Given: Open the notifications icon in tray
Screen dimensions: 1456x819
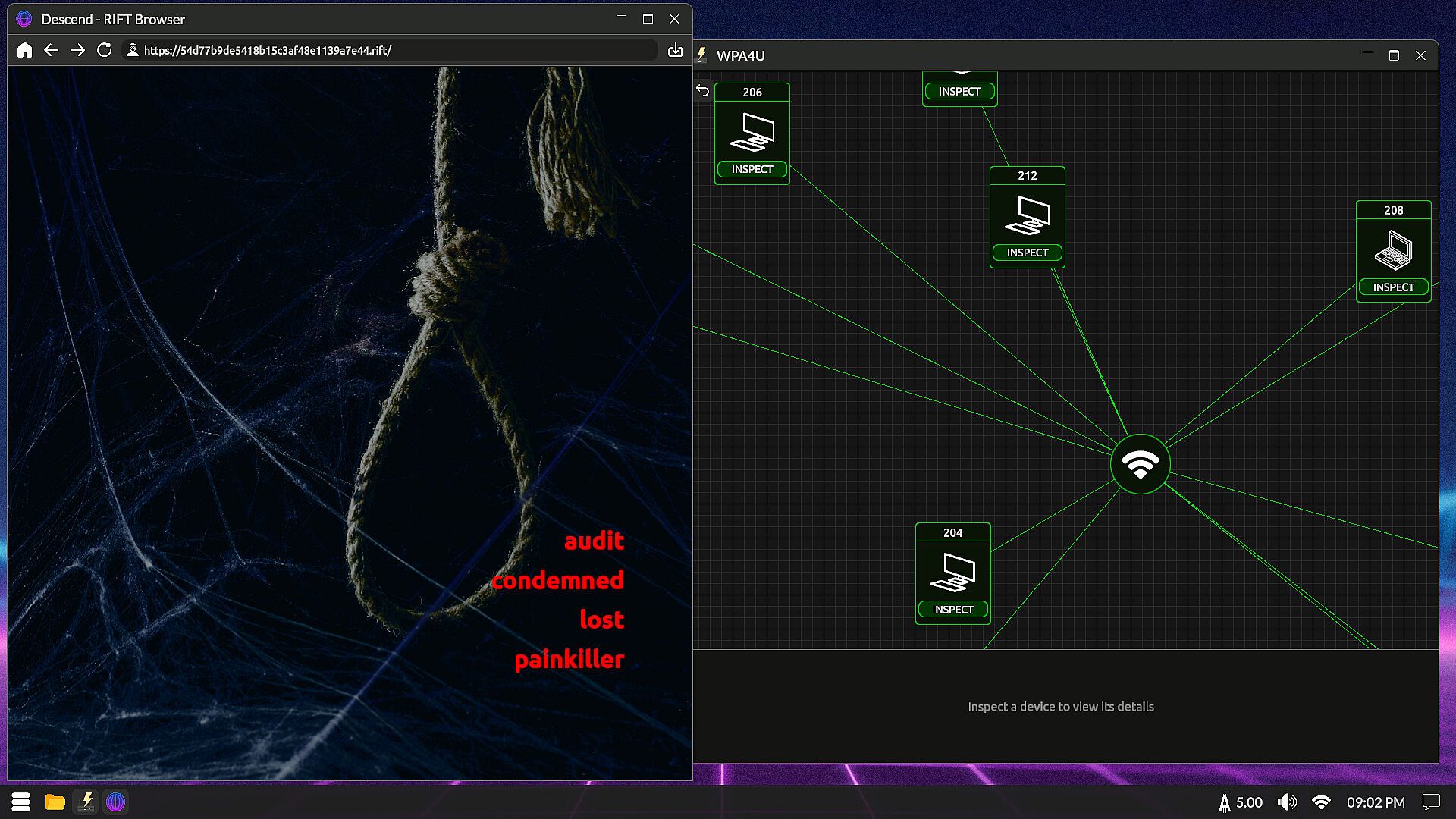Looking at the screenshot, I should (1431, 802).
